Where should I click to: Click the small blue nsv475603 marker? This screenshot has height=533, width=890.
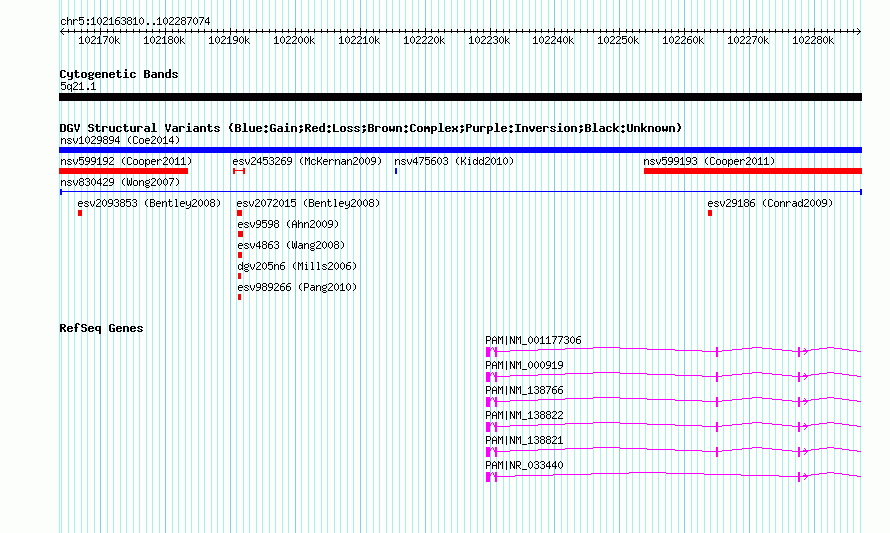[x=396, y=171]
